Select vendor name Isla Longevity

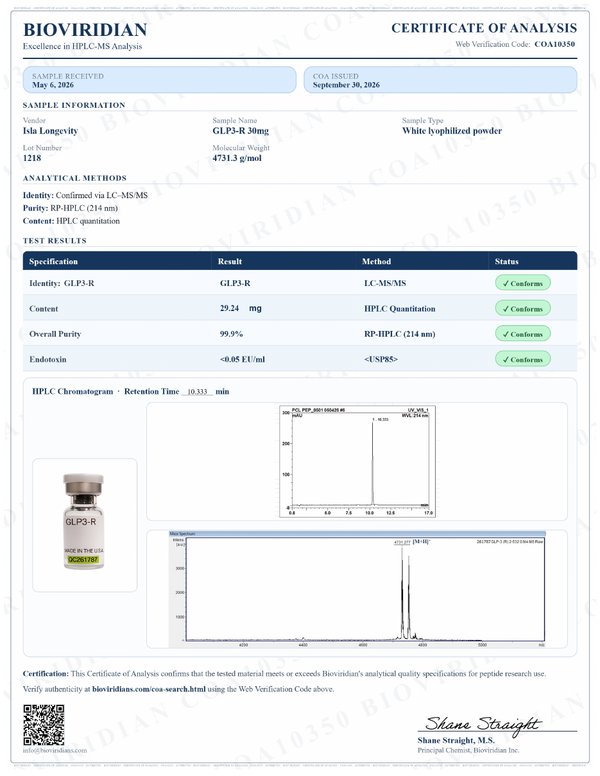click(x=50, y=131)
